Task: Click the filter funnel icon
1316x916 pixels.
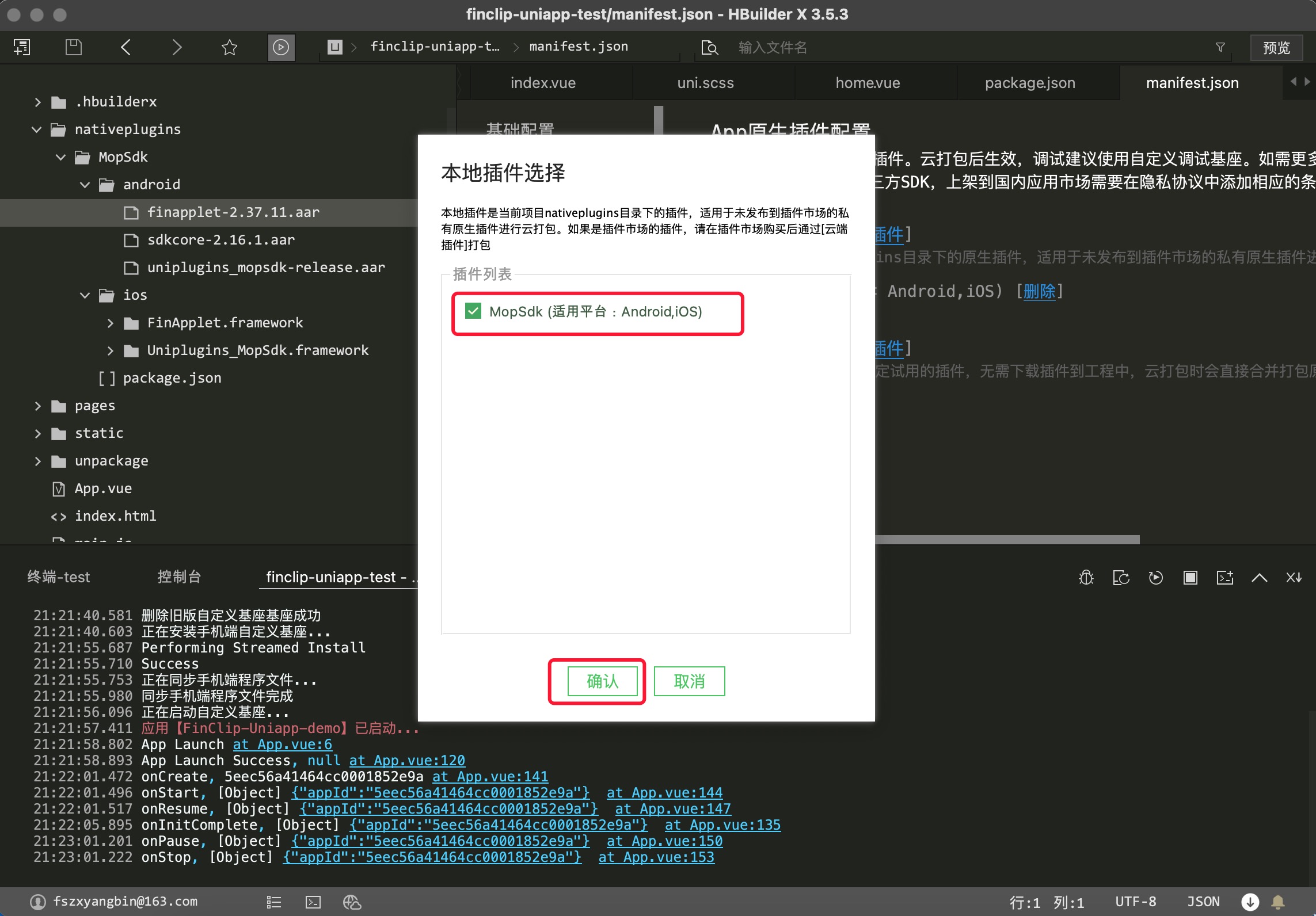Action: pos(1220,47)
